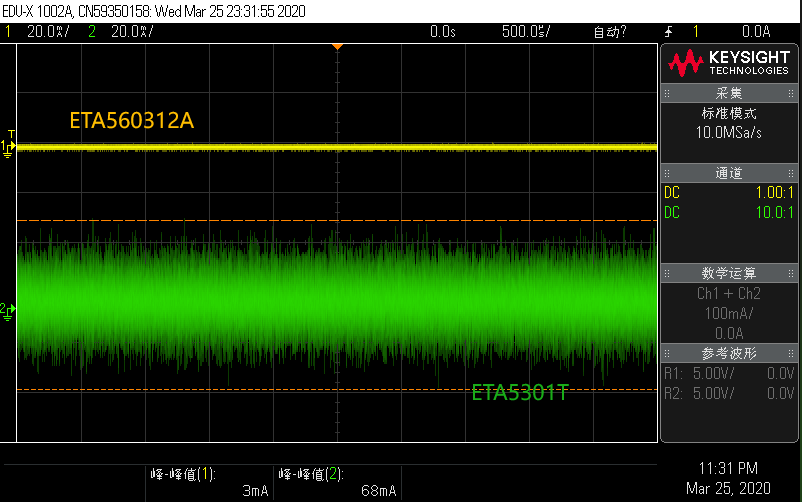Click the channel 1 20.0 vertical scale
This screenshot has height=502, width=802.
(x=46, y=32)
